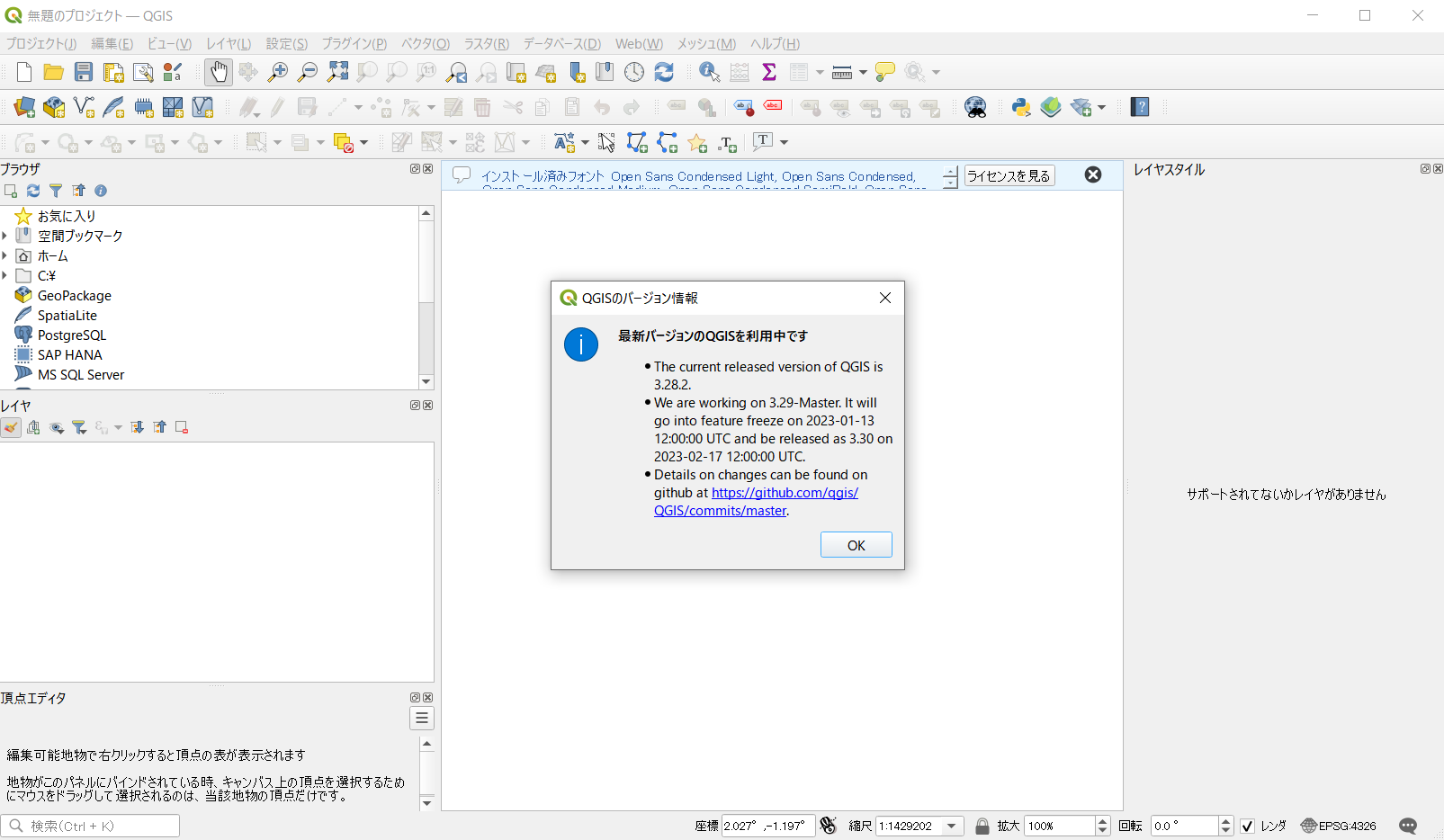The height and width of the screenshot is (840, 1444).
Task: Dismiss the font message bar
Action: (x=1093, y=174)
